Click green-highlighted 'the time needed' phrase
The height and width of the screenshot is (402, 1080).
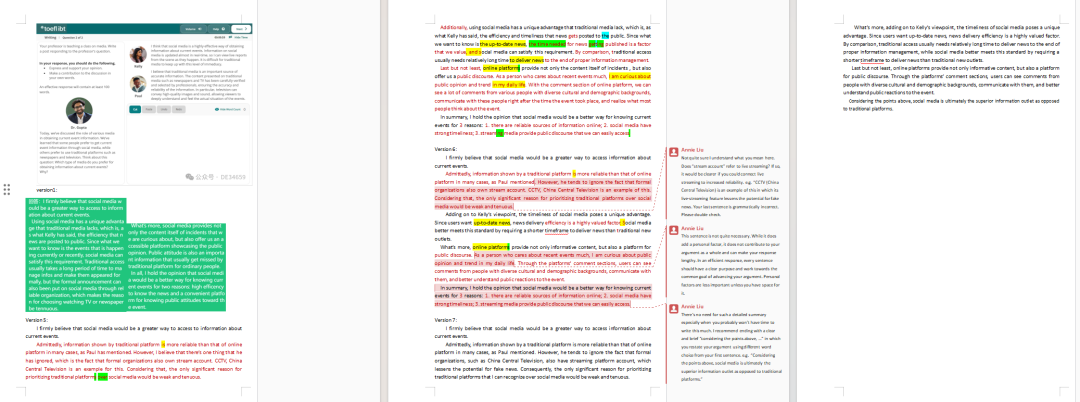coord(547,43)
